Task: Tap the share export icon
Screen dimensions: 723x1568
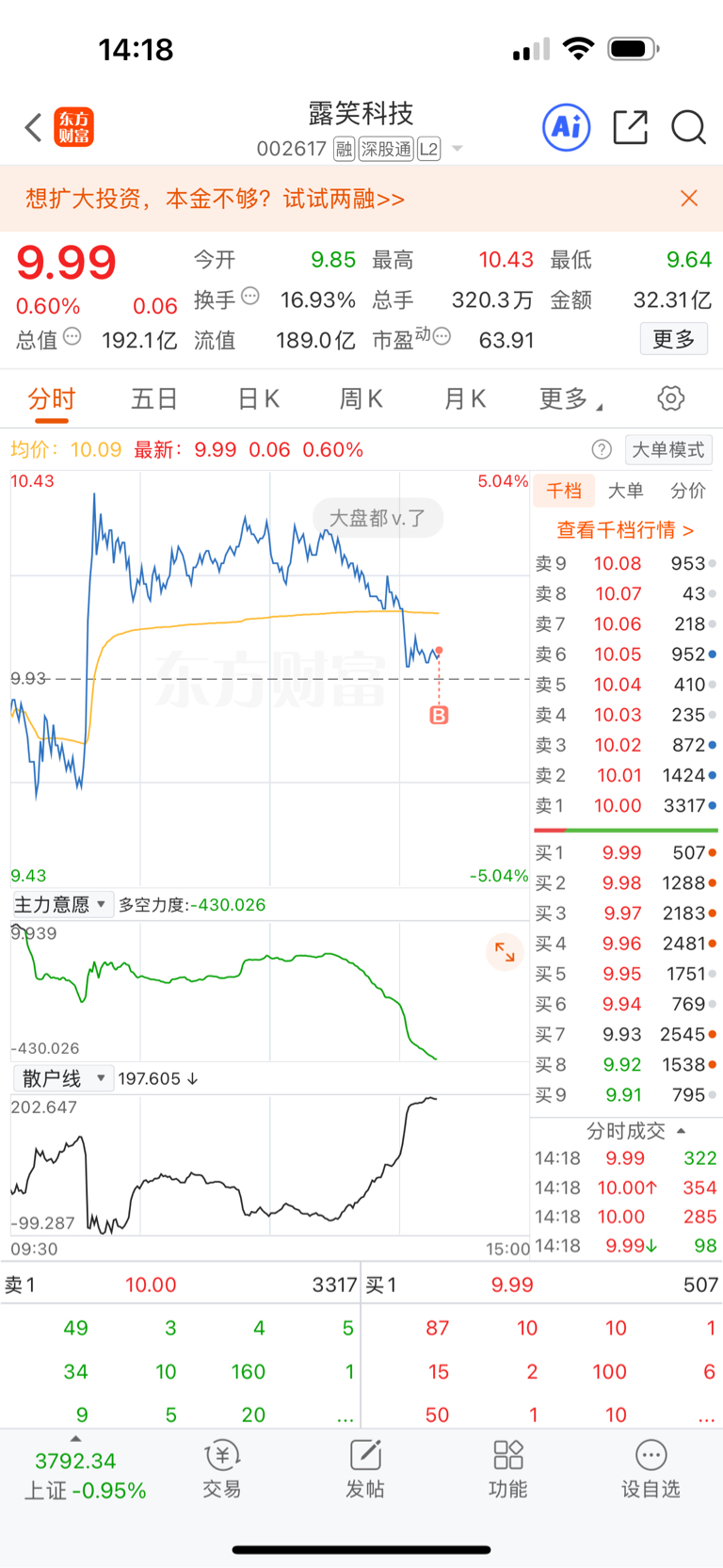Action: point(630,127)
